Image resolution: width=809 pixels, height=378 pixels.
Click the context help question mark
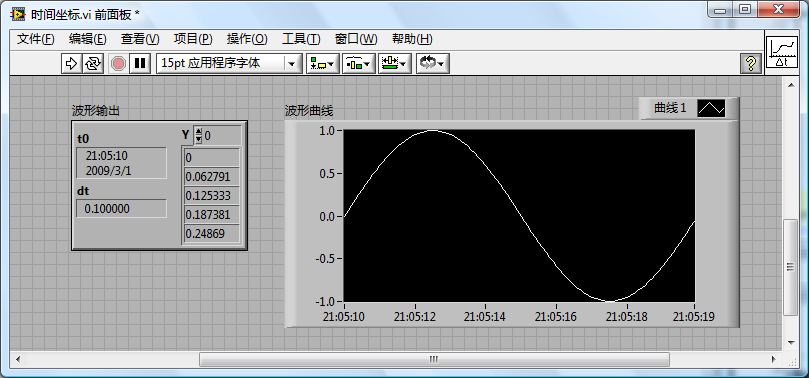pos(751,63)
